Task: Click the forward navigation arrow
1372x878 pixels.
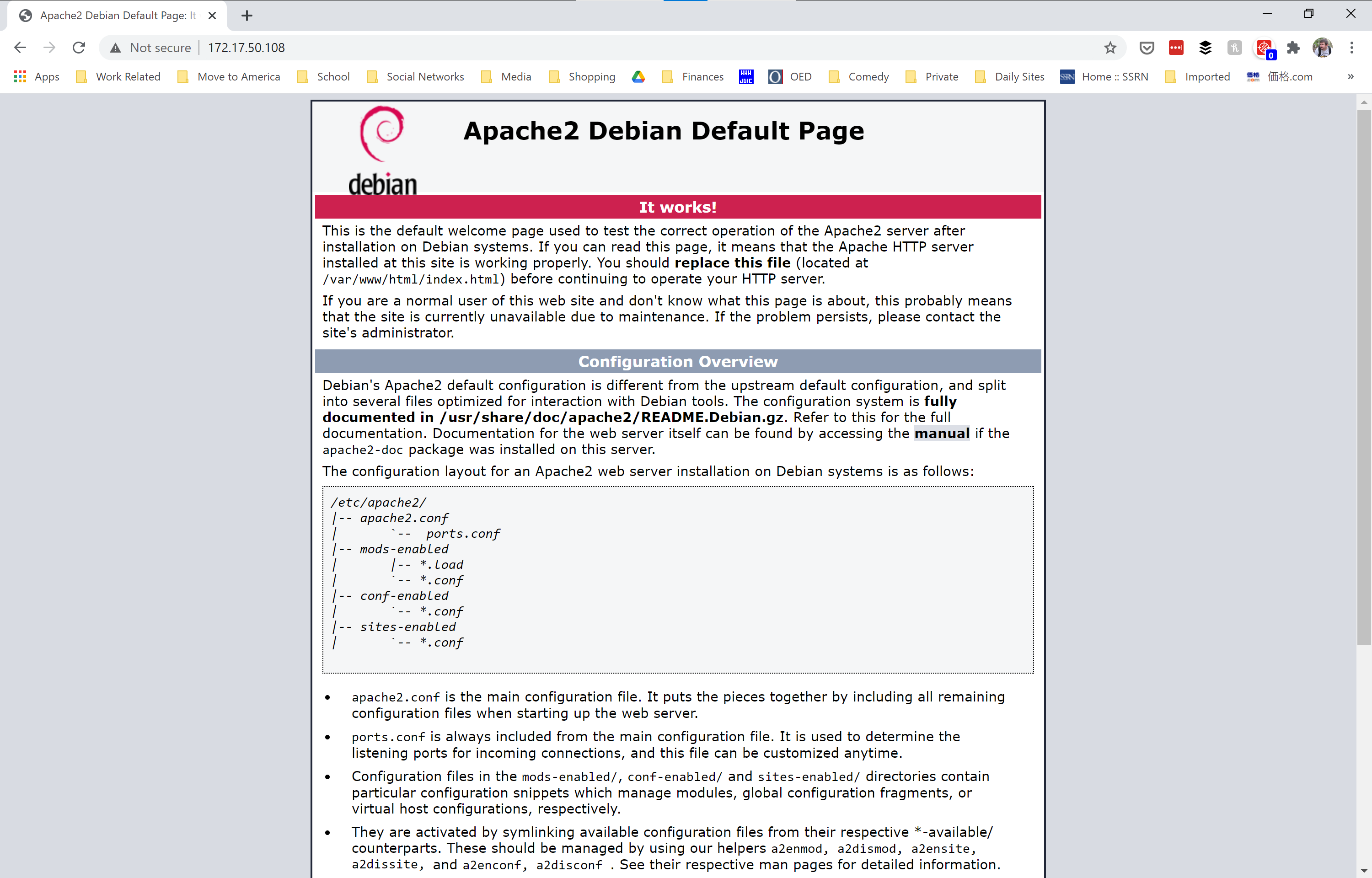Action: pos(49,47)
